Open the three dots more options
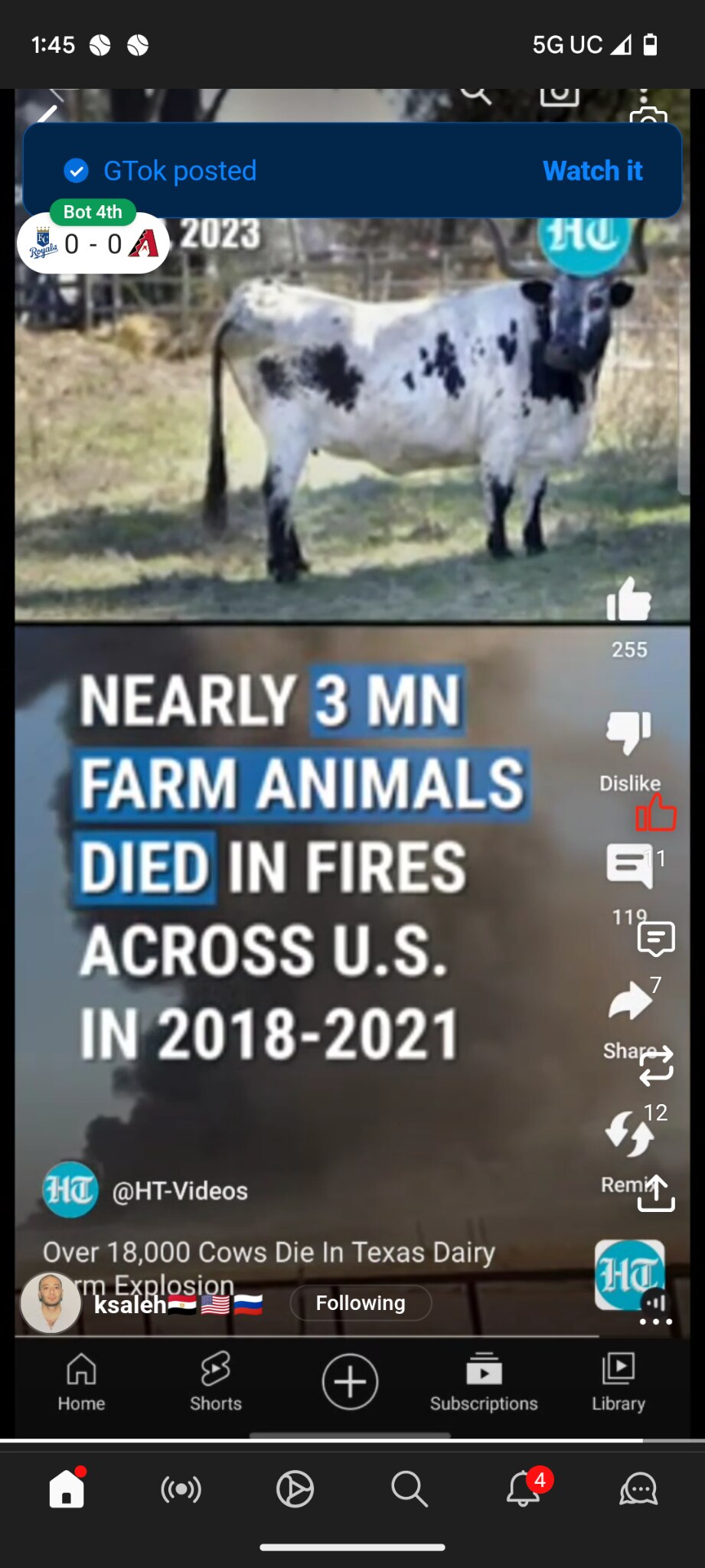The height and width of the screenshot is (1568, 705). pos(656,1321)
